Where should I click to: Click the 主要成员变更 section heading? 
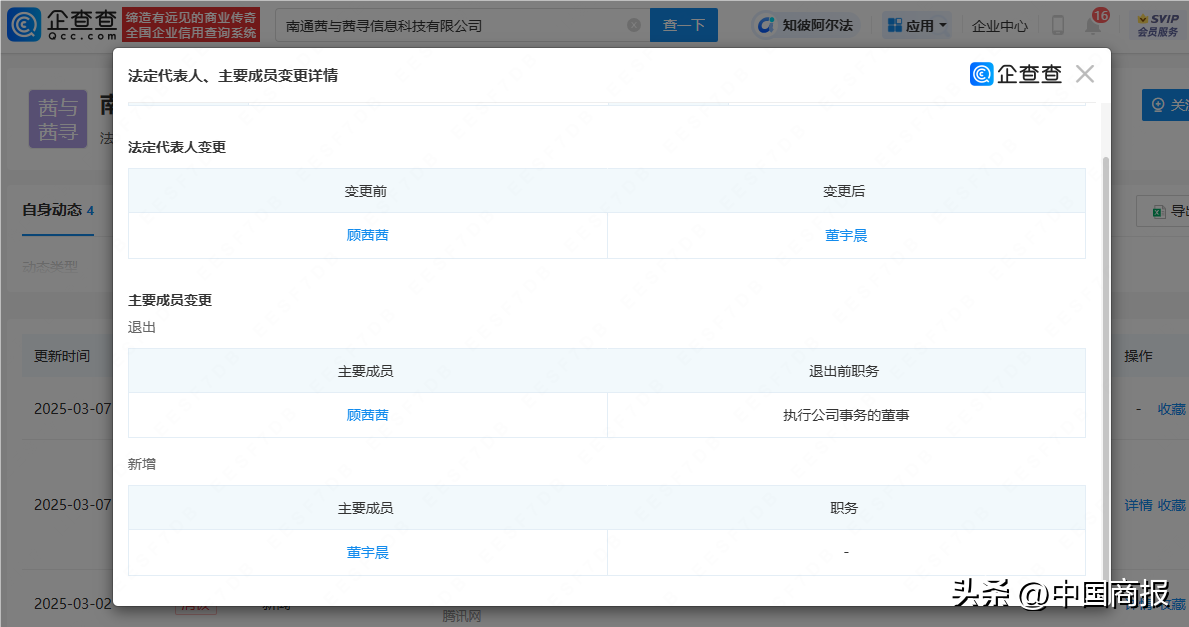tap(170, 300)
